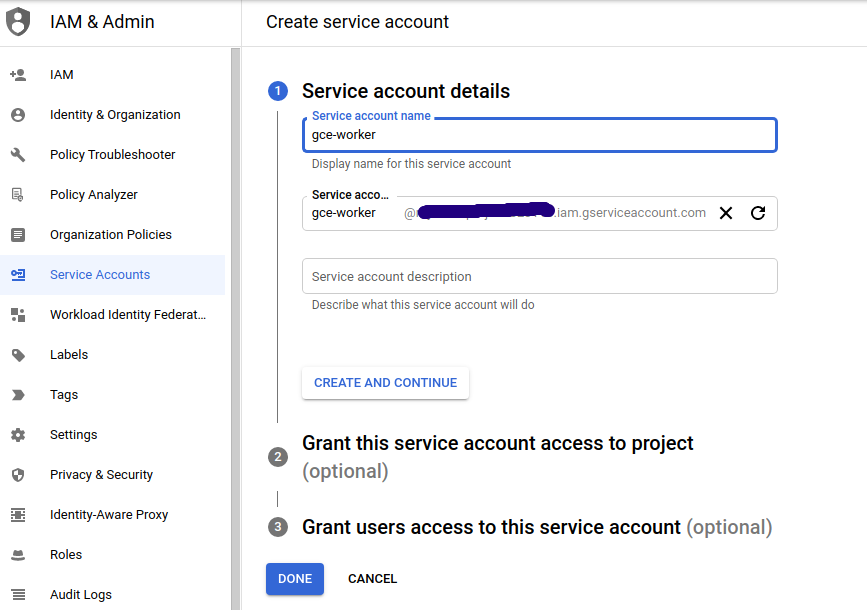Select step 1 Service account details heading
Screen dimensions: 867x610
[x=406, y=91]
